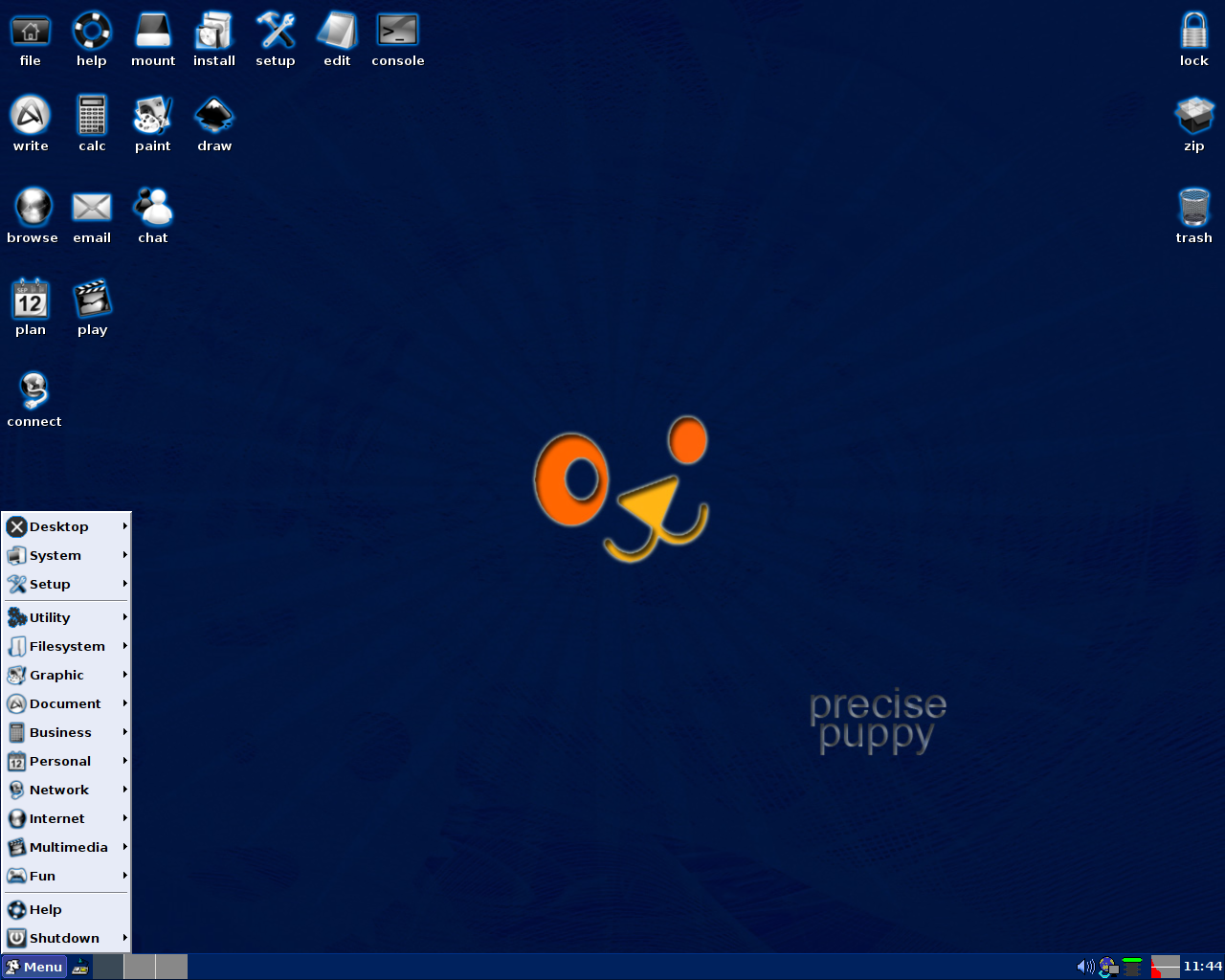Image resolution: width=1225 pixels, height=980 pixels.
Task: Select Business in the main menu
Action: click(x=66, y=732)
